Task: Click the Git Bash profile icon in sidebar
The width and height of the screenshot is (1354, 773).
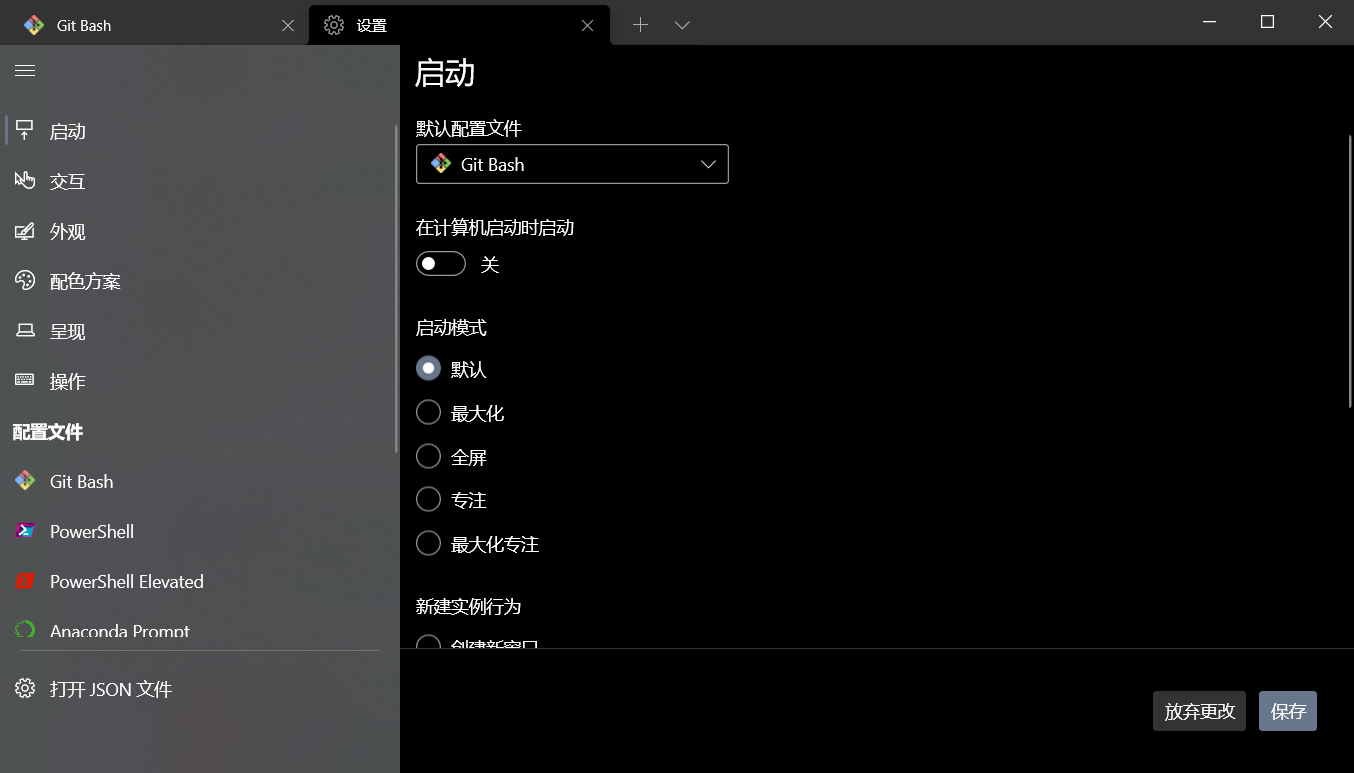Action: point(25,481)
